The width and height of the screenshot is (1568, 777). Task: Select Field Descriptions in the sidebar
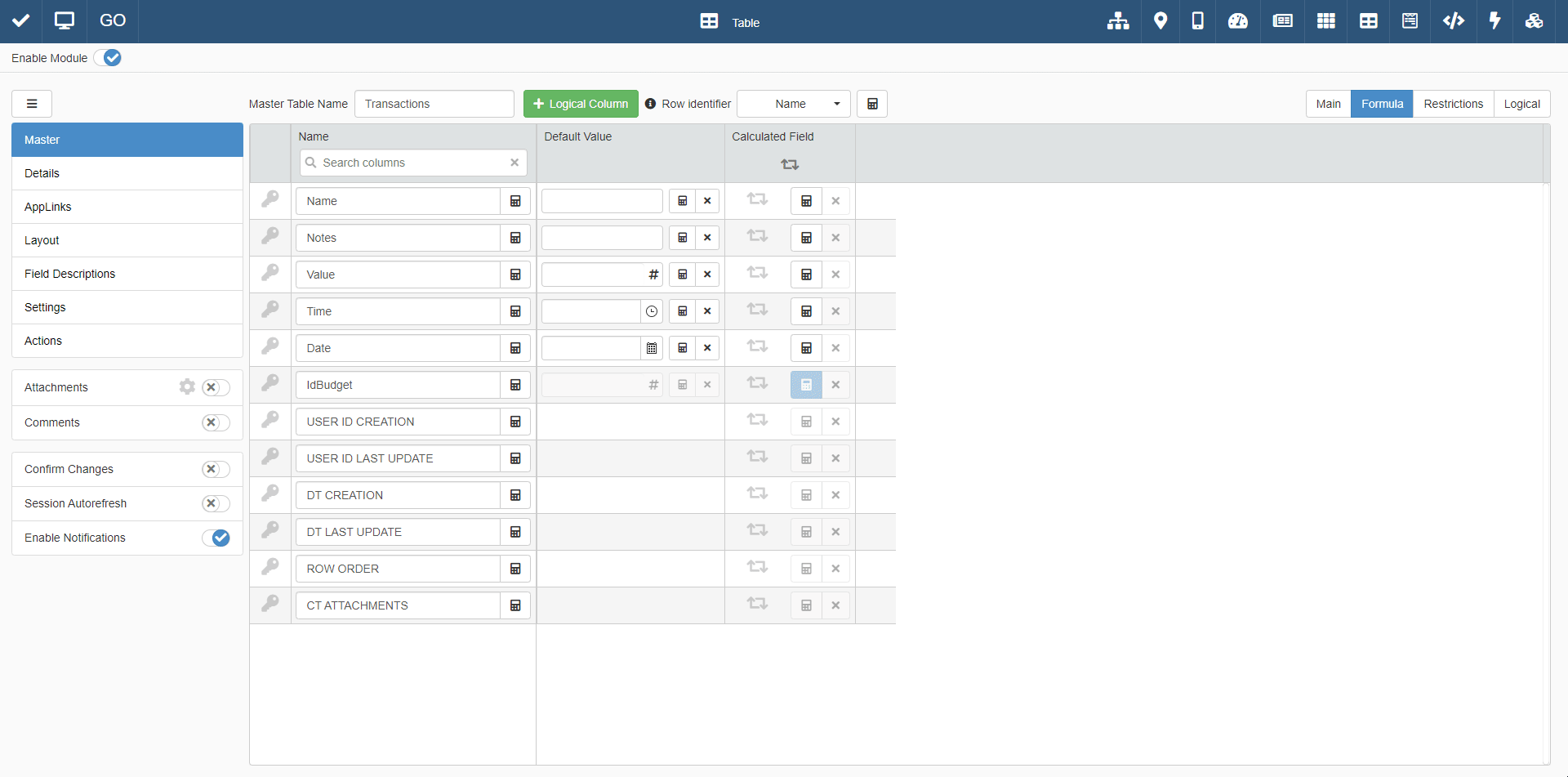(x=69, y=274)
